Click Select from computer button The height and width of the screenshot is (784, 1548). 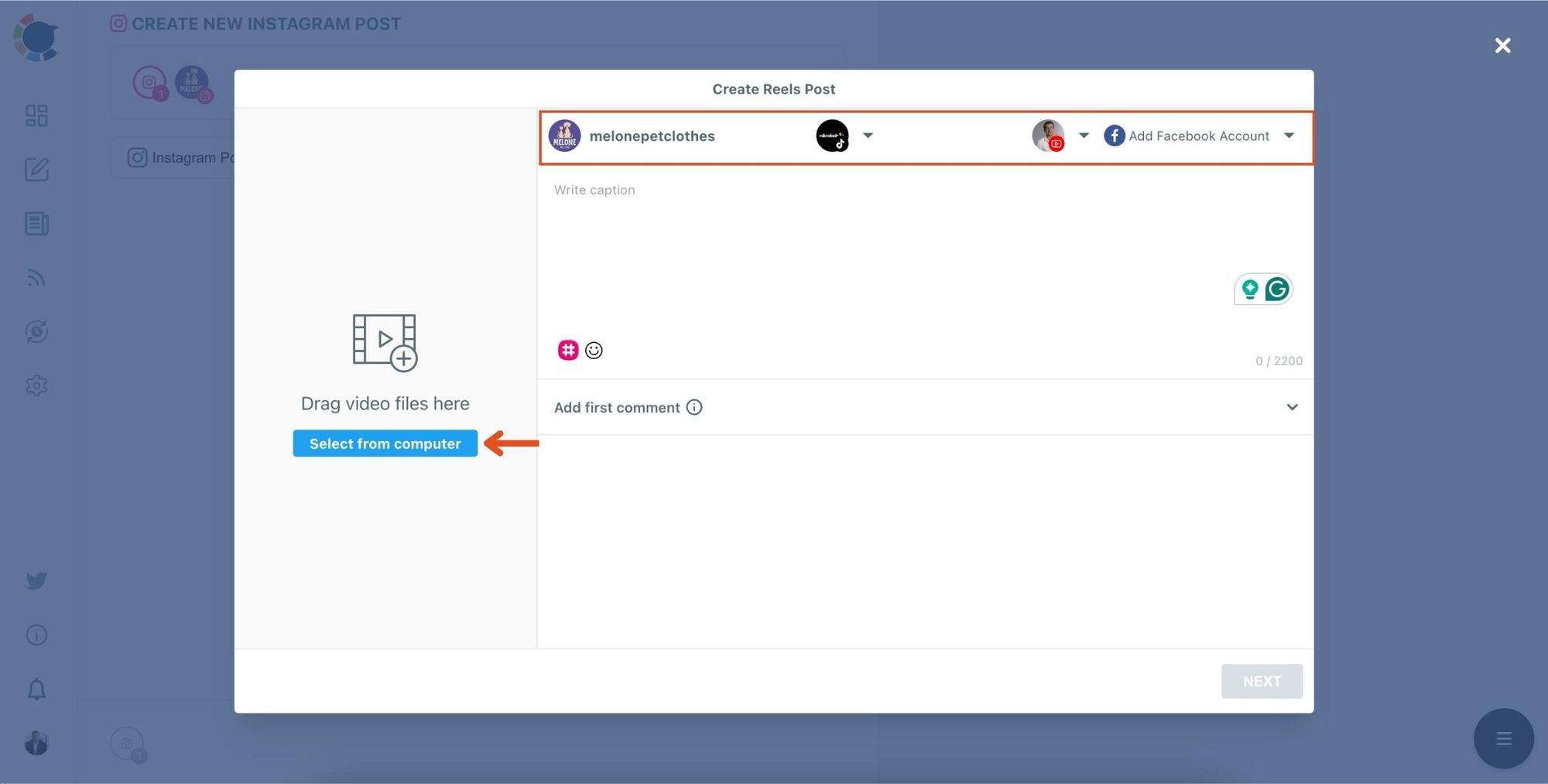coord(385,443)
